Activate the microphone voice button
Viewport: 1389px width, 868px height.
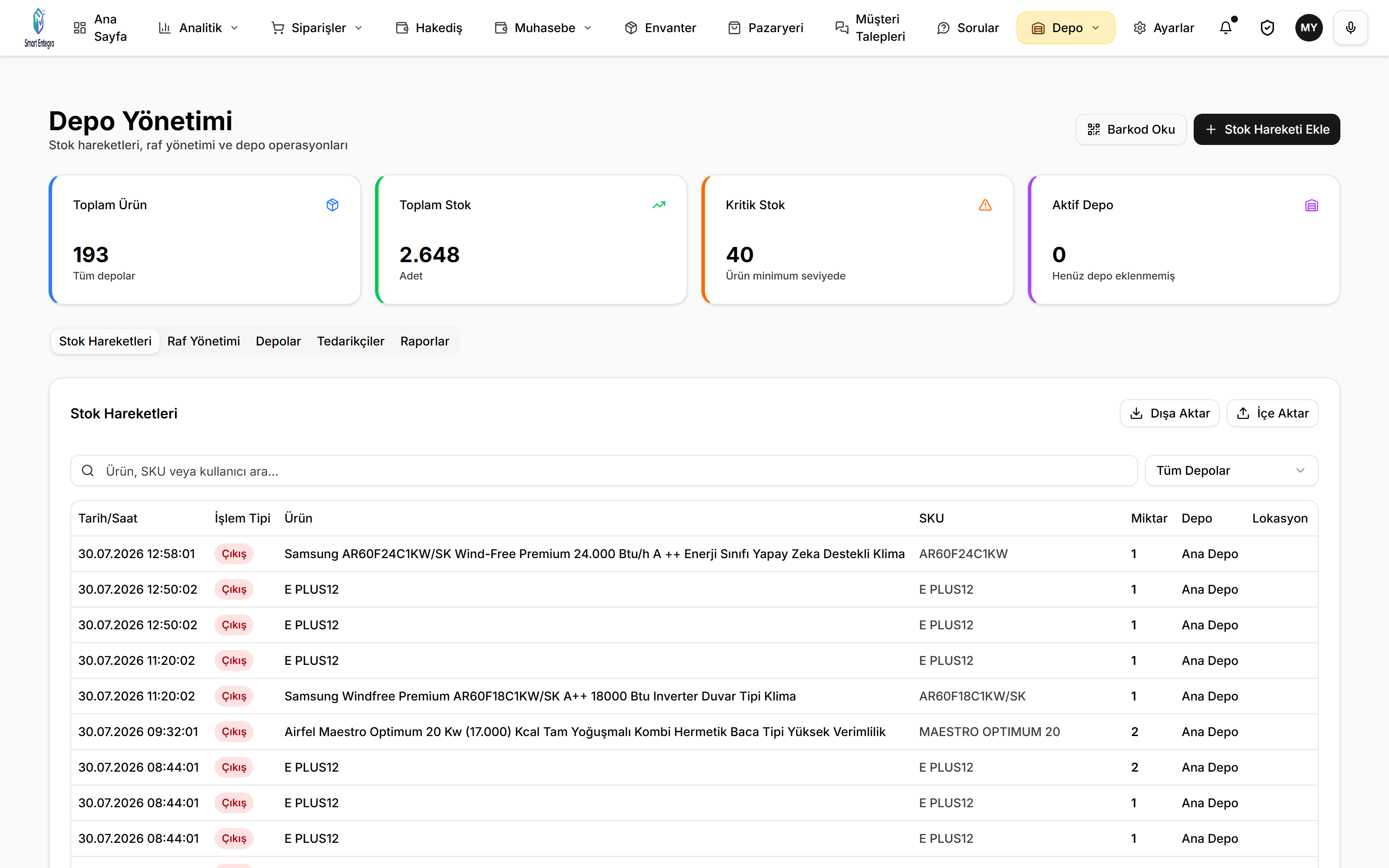(1350, 27)
